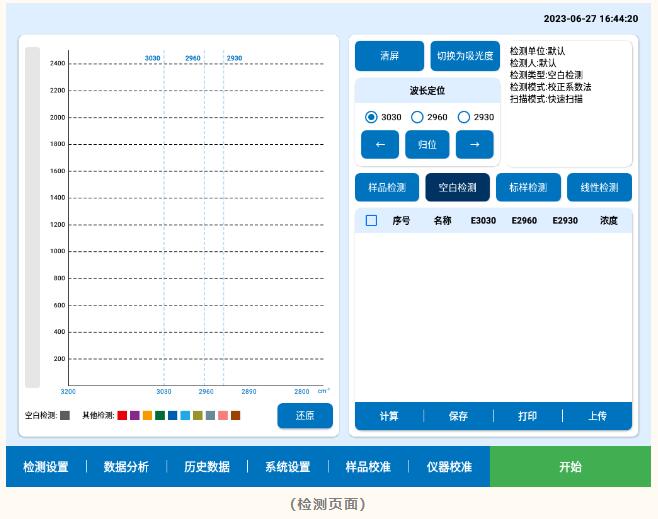The image size is (658, 519).
Task: Switch to 空白检测 tab
Action: pos(457,187)
